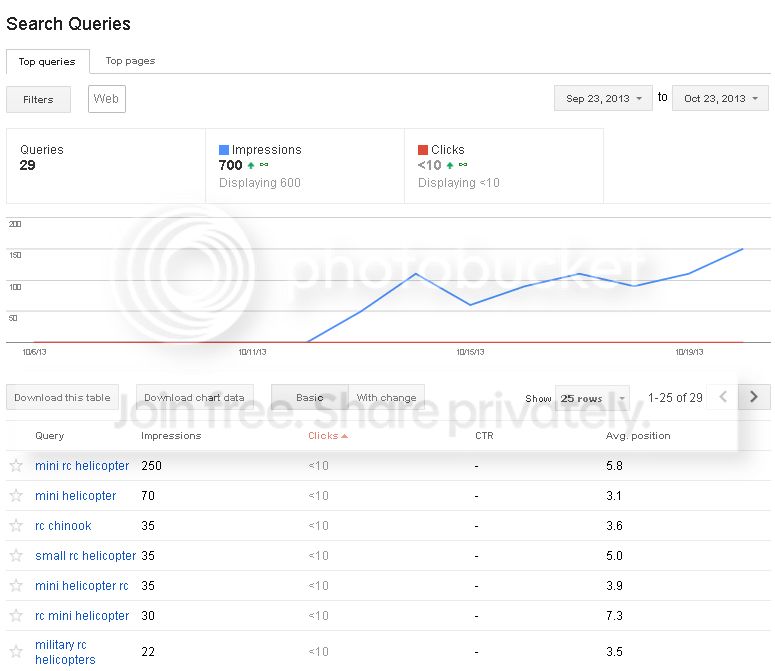775x671 pixels.
Task: Toggle 'With change' view mode
Action: coord(387,397)
